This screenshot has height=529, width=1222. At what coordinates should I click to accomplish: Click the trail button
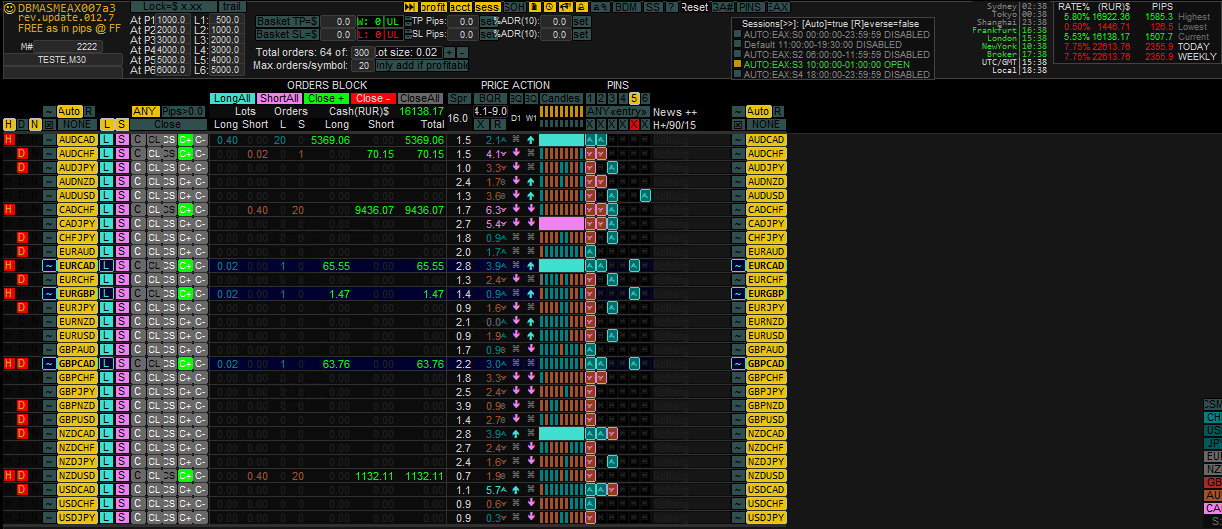[x=231, y=6]
